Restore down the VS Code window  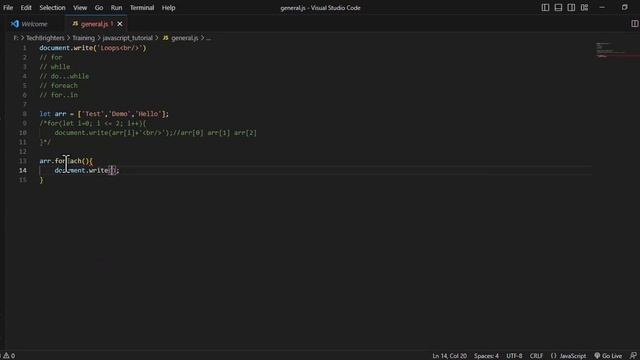click(x=624, y=7)
